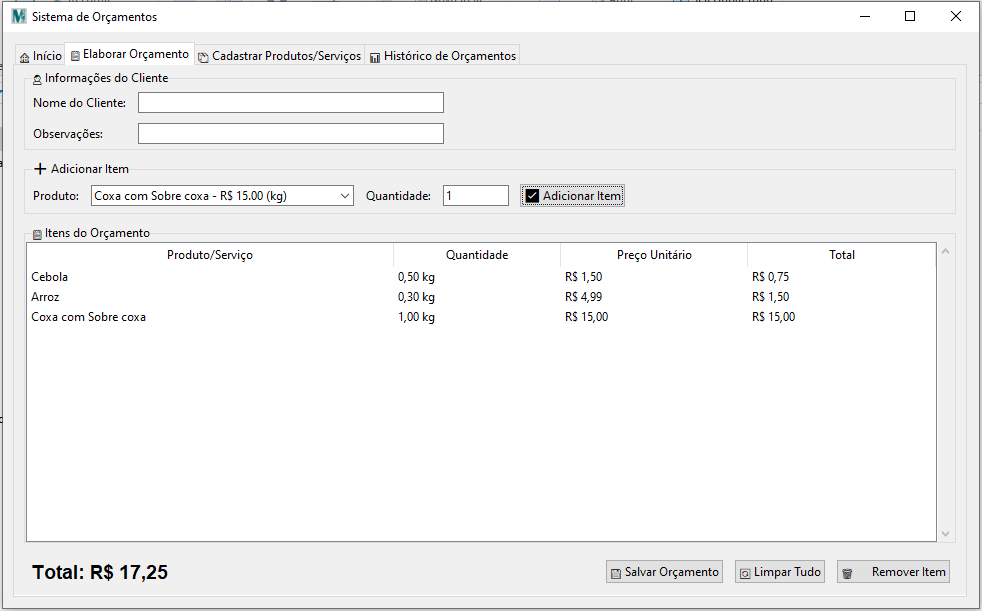
Task: Open the Produto dropdown list
Action: click(x=345, y=196)
